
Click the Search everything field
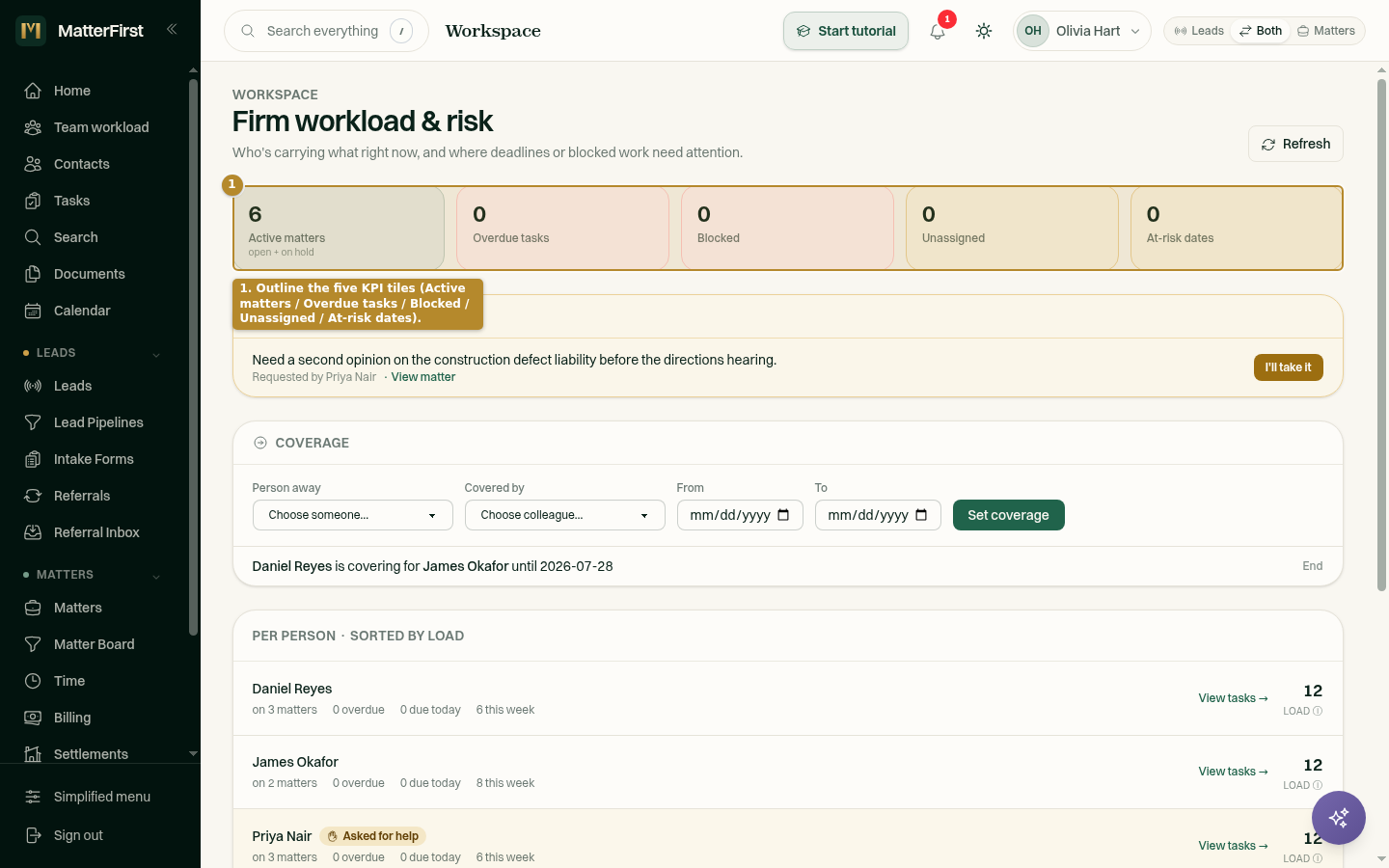click(x=326, y=31)
